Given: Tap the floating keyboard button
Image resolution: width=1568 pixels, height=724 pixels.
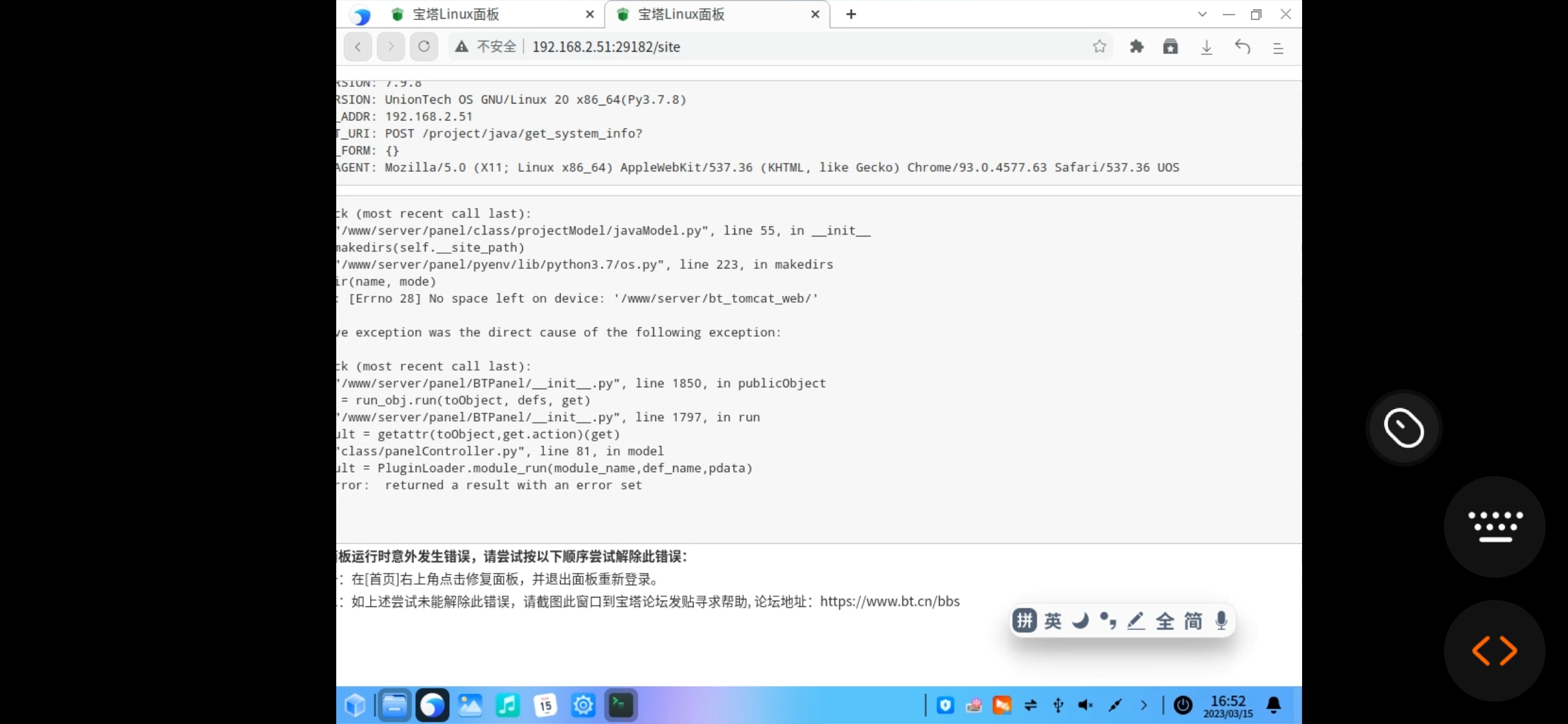Looking at the screenshot, I should [1494, 527].
